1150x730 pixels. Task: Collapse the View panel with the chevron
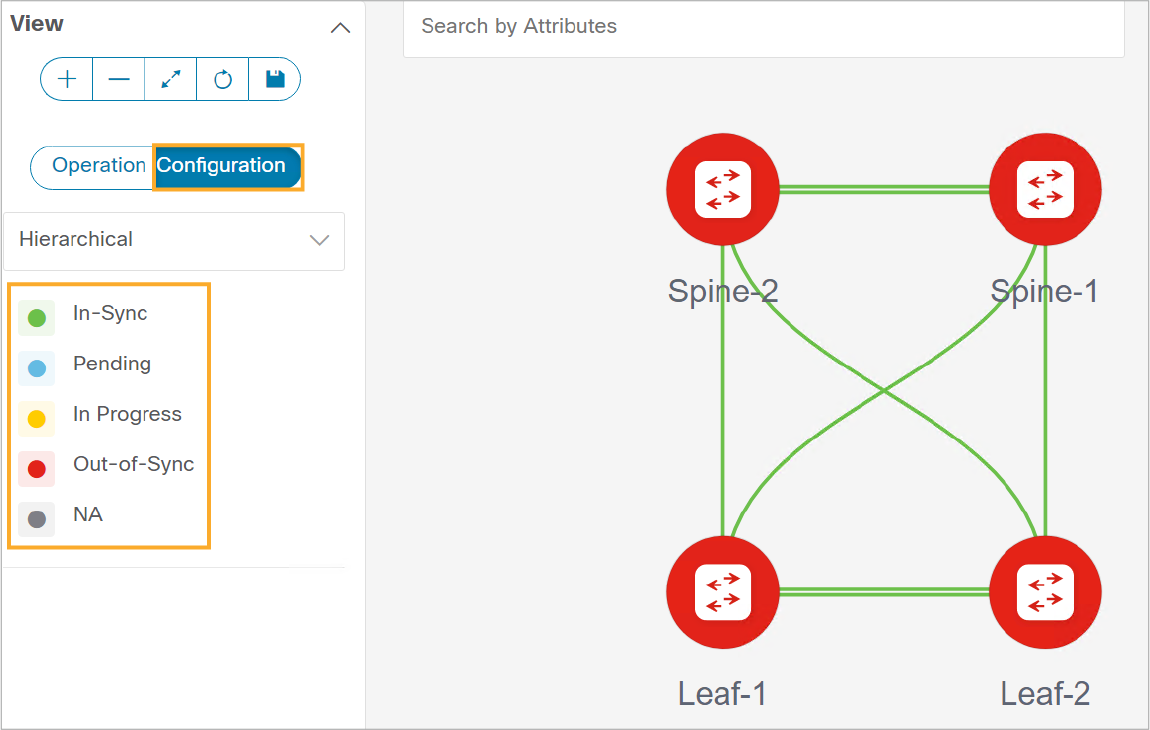340,29
